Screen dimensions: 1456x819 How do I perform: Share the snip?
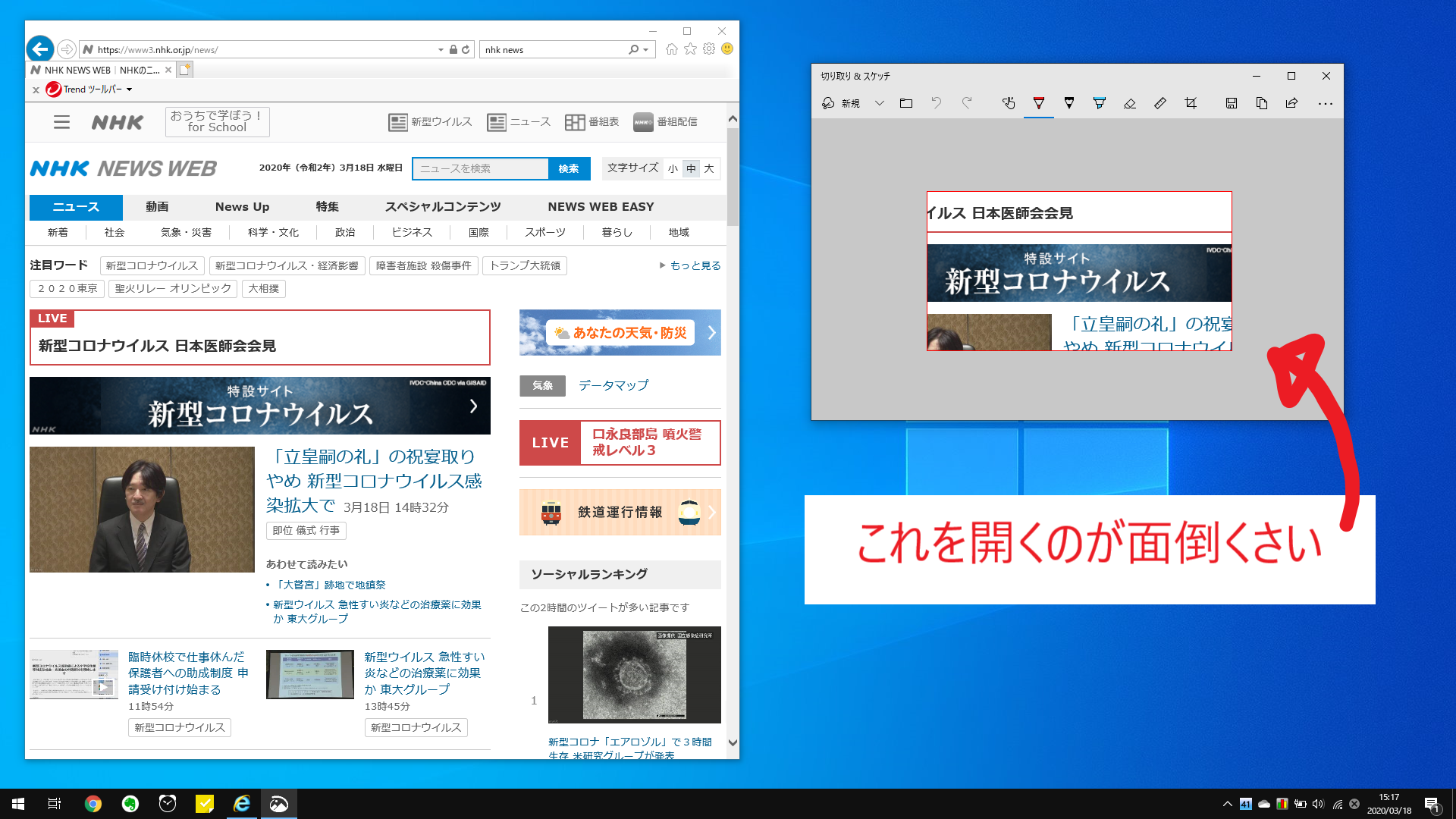tap(1291, 103)
